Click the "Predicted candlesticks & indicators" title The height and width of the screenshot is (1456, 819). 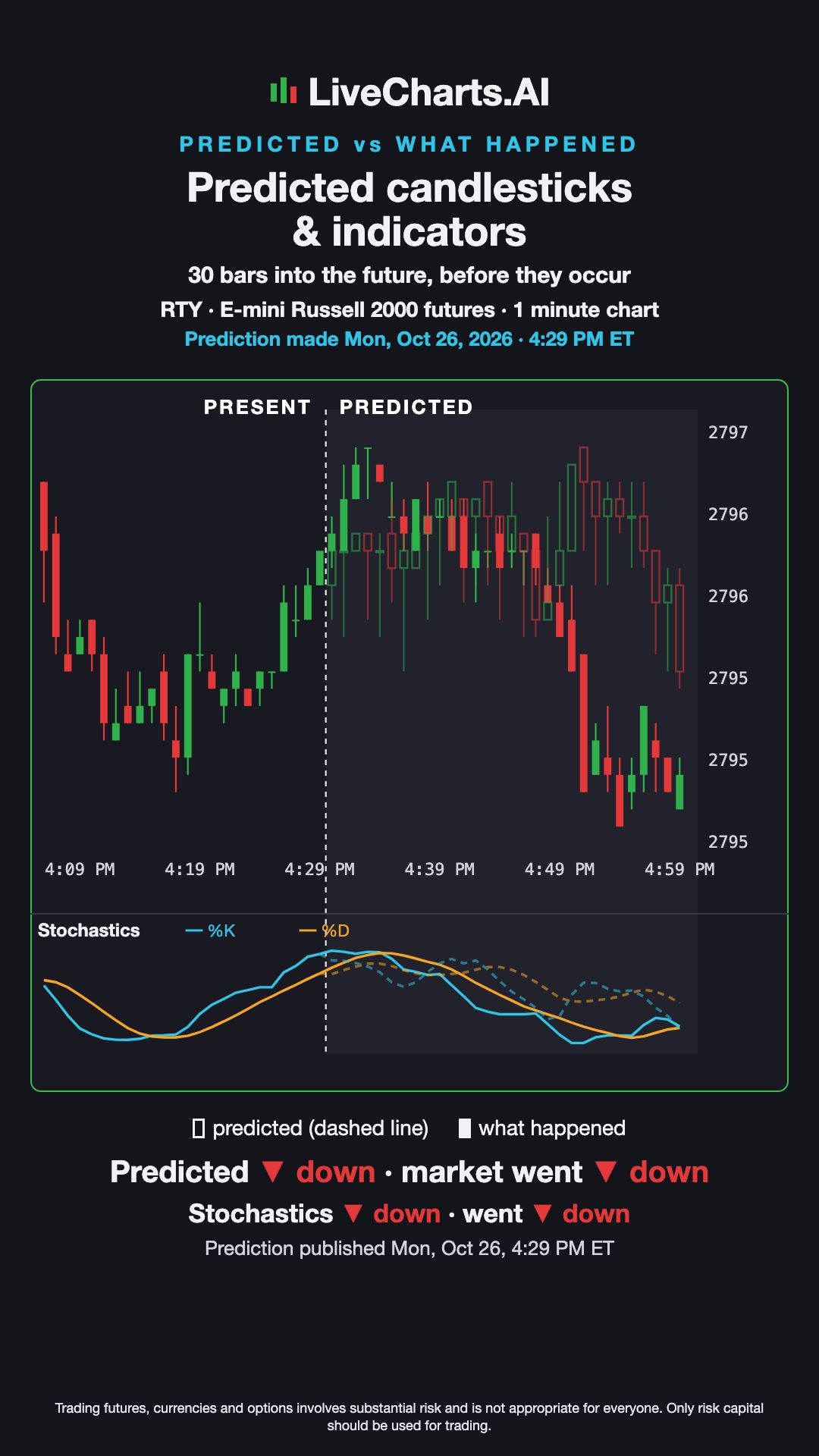(x=409, y=209)
